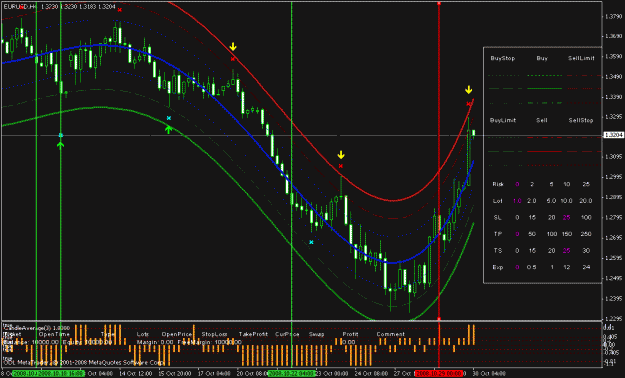Click the Comment column header
Image resolution: width=625 pixels, height=378 pixels.
point(391,334)
